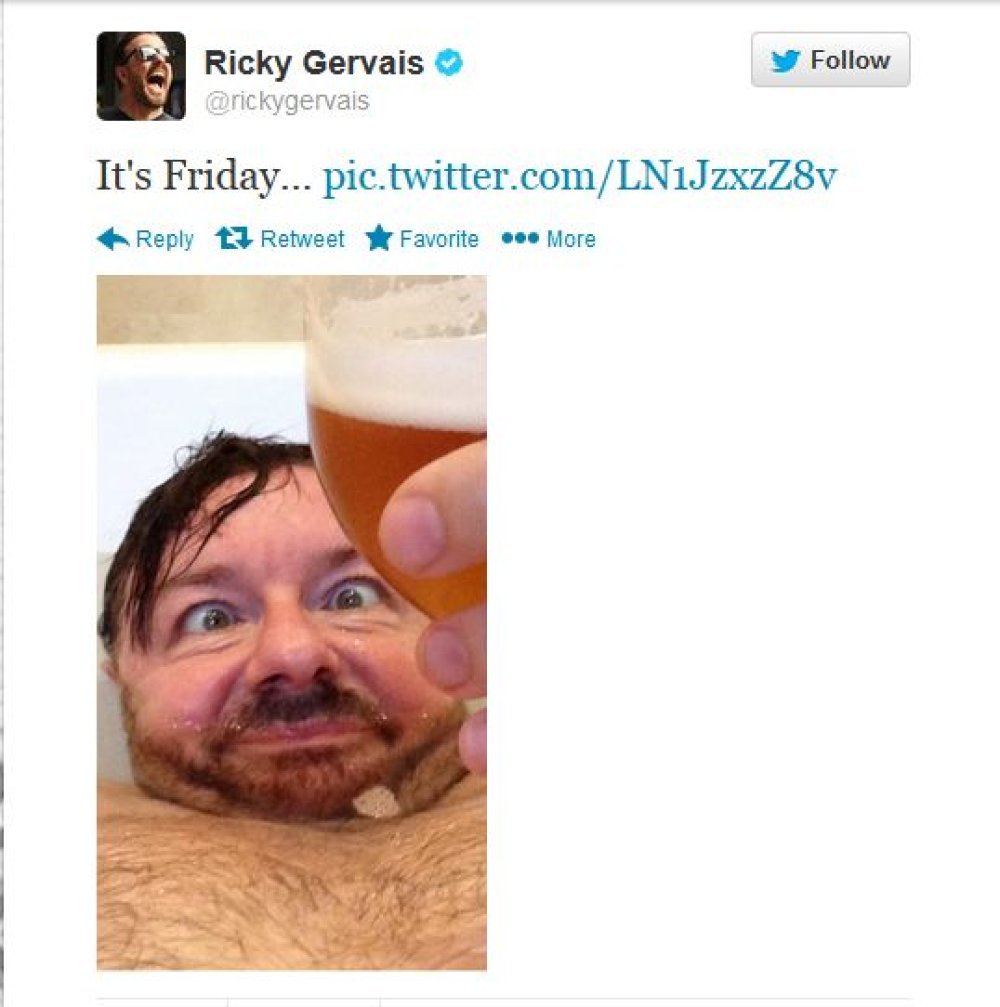The image size is (1000, 1007).
Task: Click the Twitter bird on Follow button
Action: pyautogui.click(x=785, y=60)
